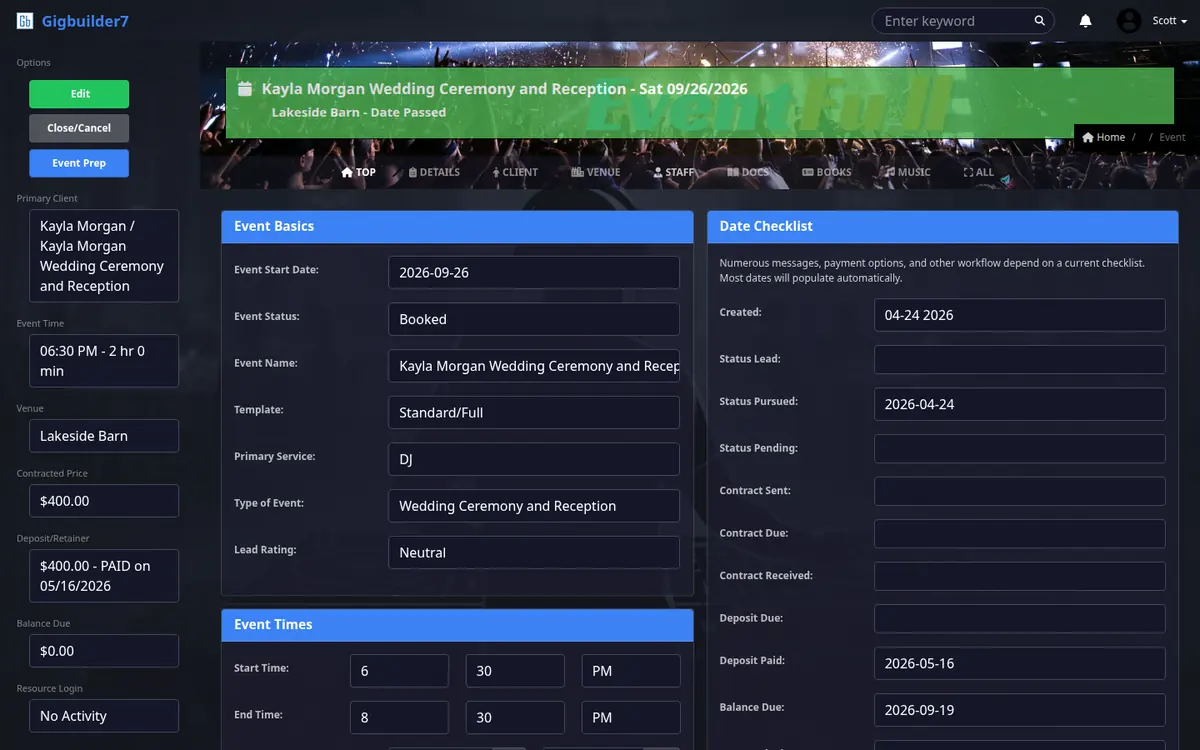Switch to the BOOKS tab
The width and height of the screenshot is (1200, 750).
click(x=827, y=172)
